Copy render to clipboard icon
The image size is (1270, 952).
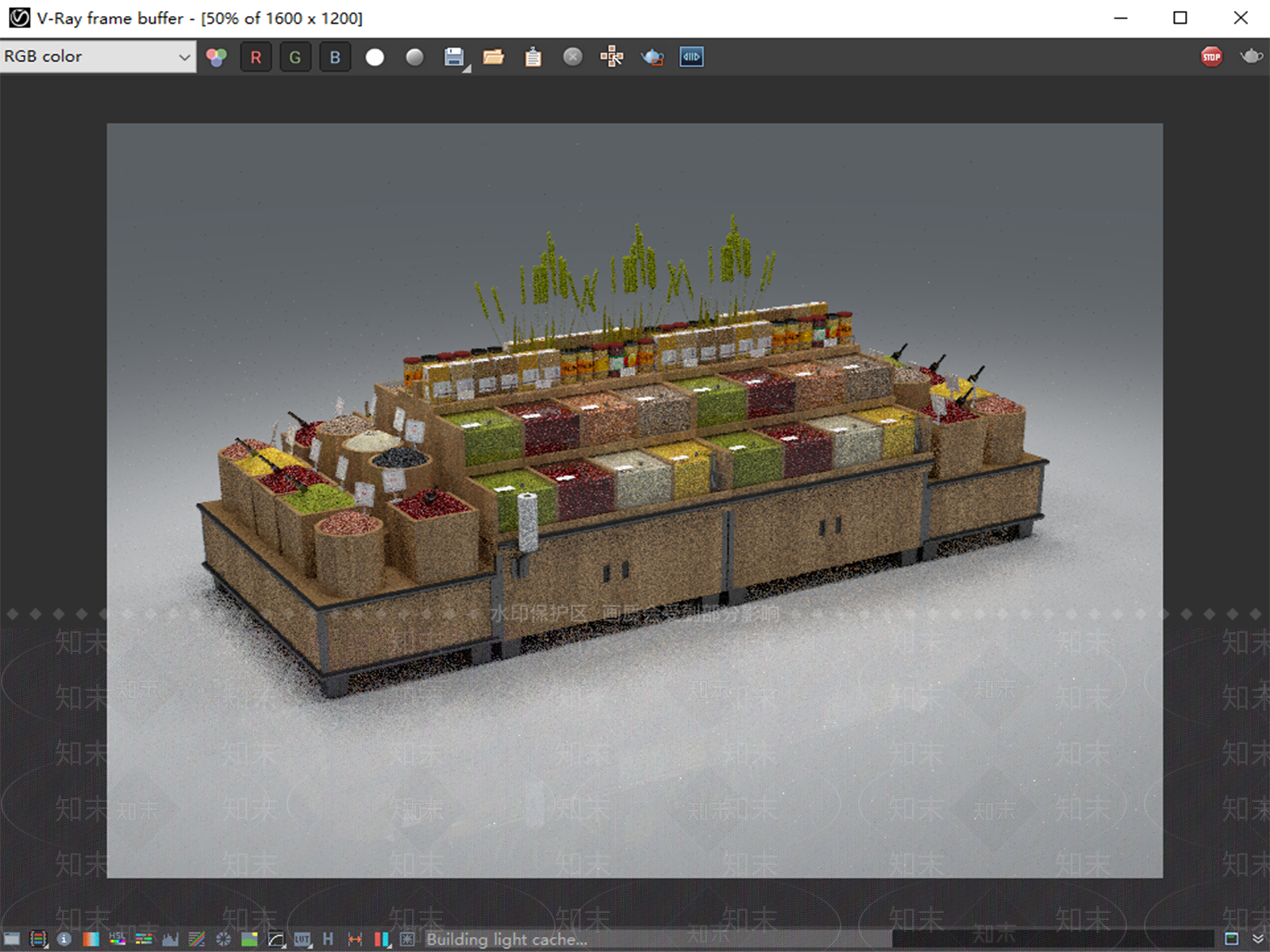[533, 57]
